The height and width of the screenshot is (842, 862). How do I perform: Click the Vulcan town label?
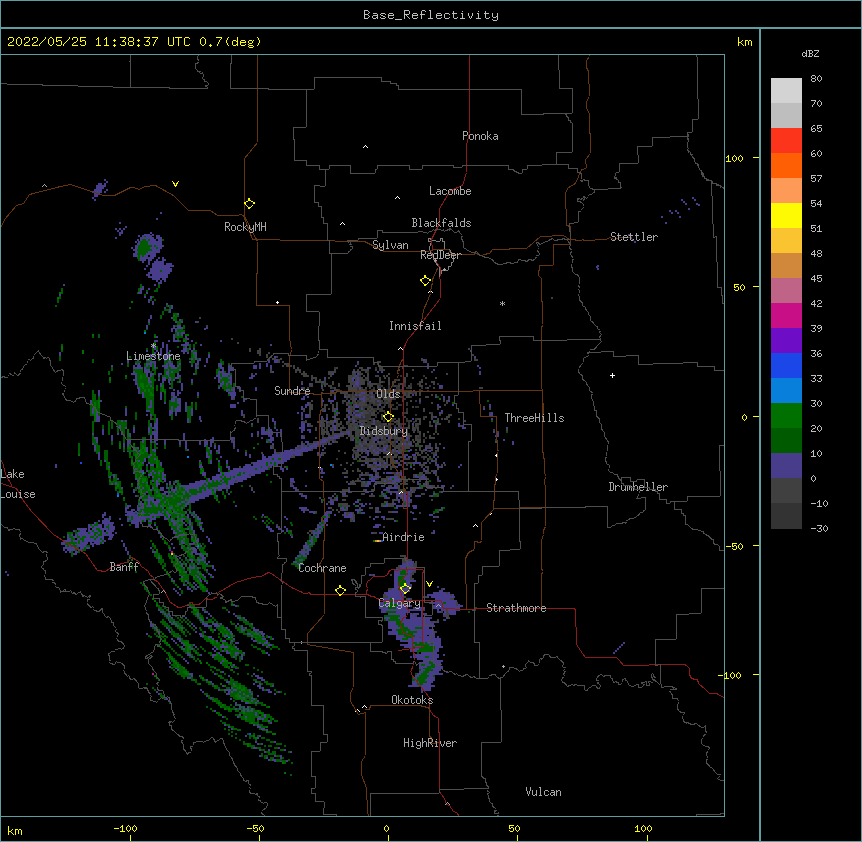click(x=543, y=792)
